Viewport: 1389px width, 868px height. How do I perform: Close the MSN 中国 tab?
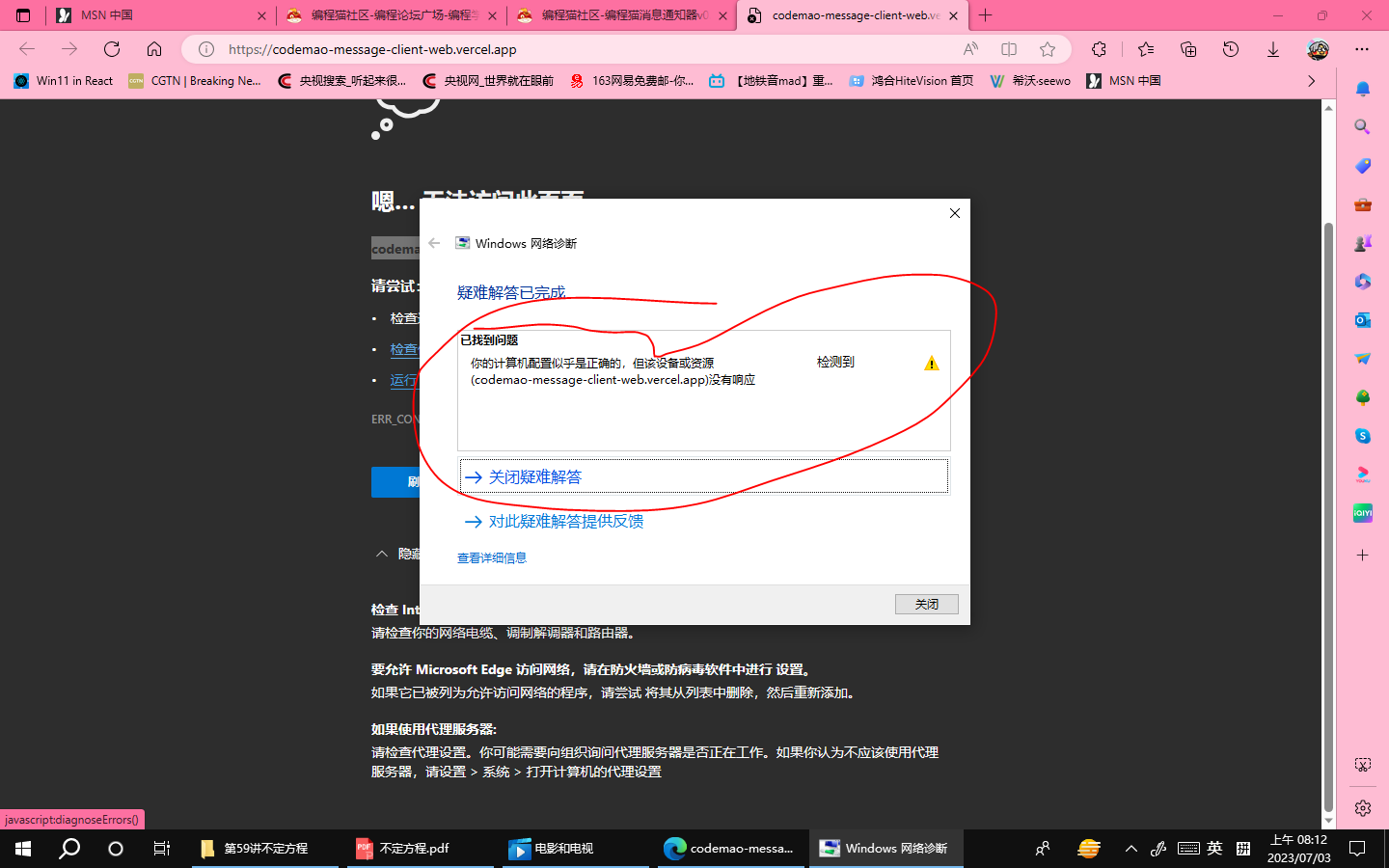click(x=261, y=15)
